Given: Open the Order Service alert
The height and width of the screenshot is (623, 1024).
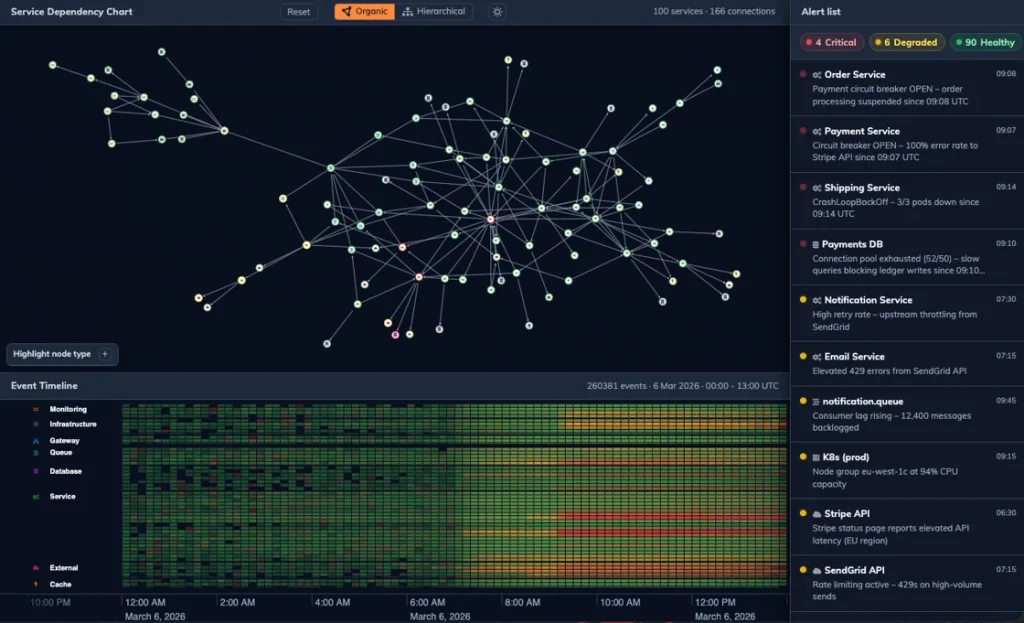Looking at the screenshot, I should tap(907, 88).
